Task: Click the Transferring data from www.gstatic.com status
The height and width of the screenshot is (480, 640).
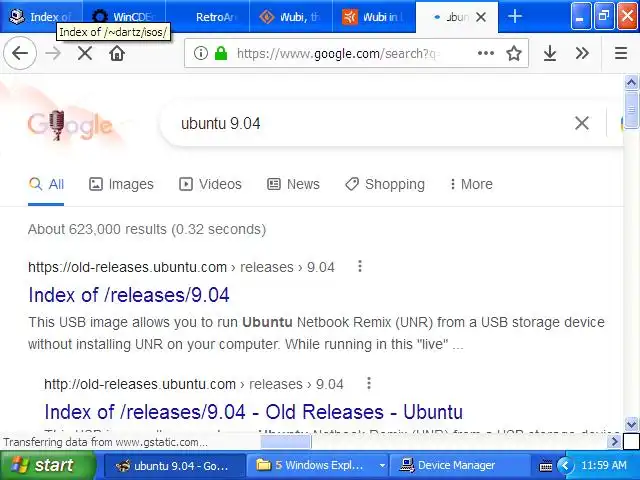Action: pyautogui.click(x=105, y=442)
